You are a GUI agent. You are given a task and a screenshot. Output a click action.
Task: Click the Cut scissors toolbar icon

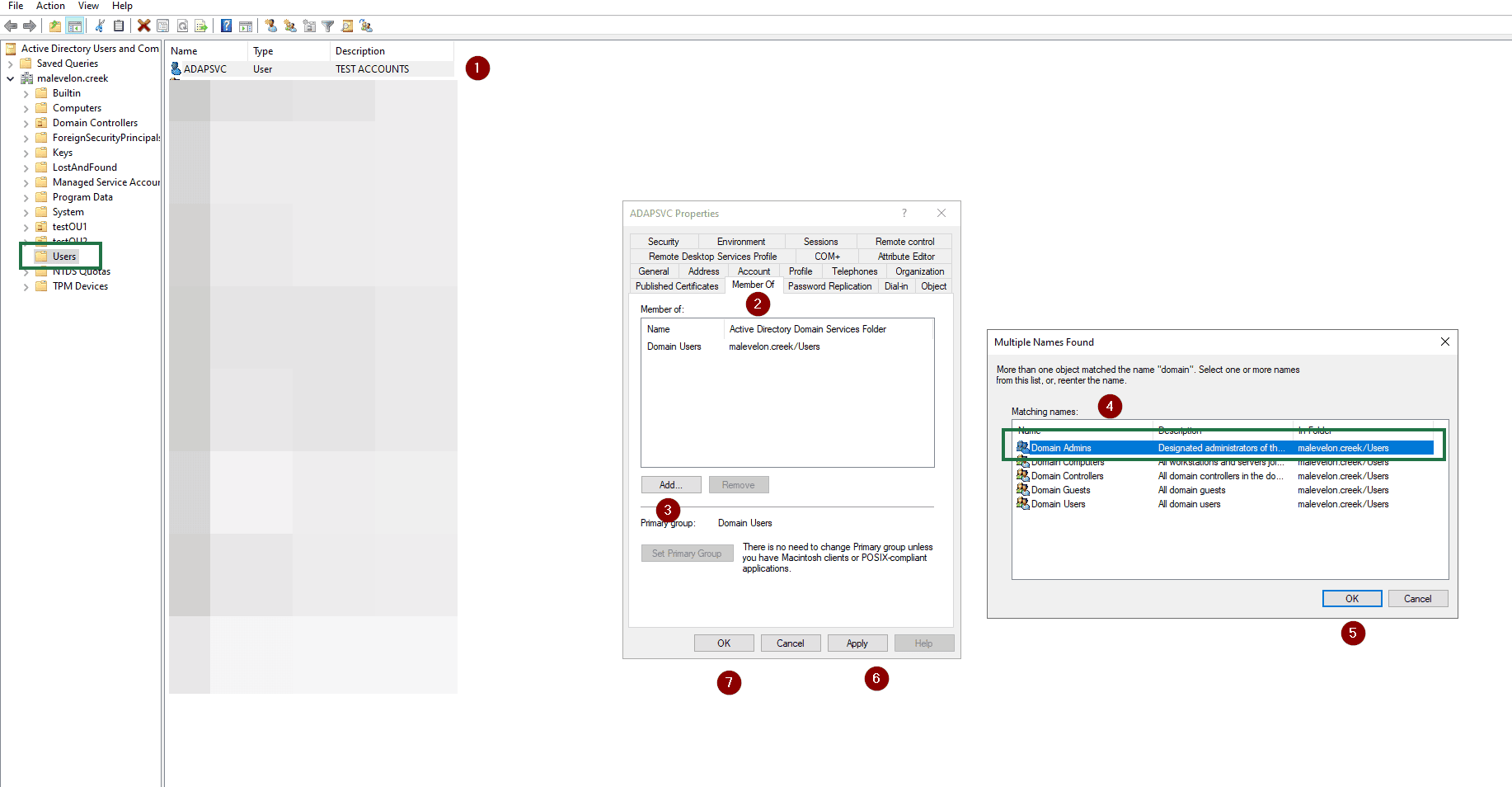coord(100,26)
